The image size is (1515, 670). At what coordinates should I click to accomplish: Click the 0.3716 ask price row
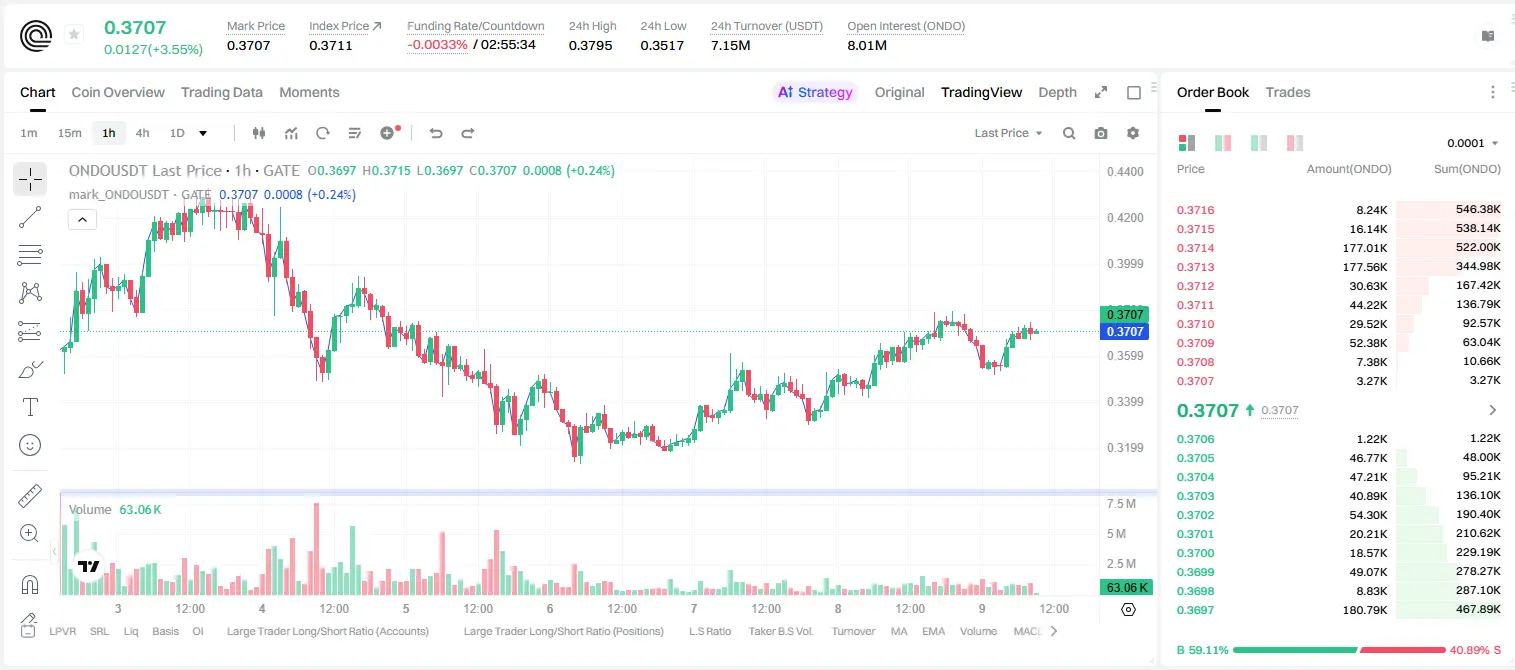(1339, 210)
